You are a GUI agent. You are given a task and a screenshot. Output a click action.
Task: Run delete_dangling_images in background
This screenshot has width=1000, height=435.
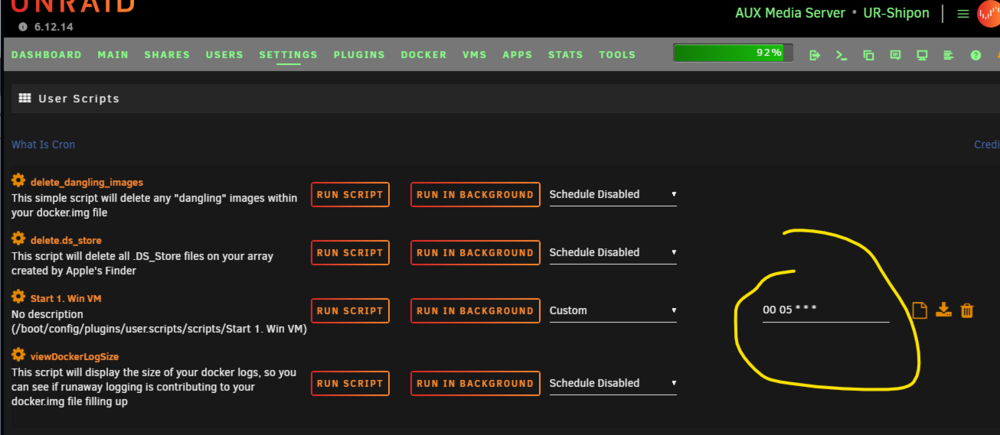475,195
